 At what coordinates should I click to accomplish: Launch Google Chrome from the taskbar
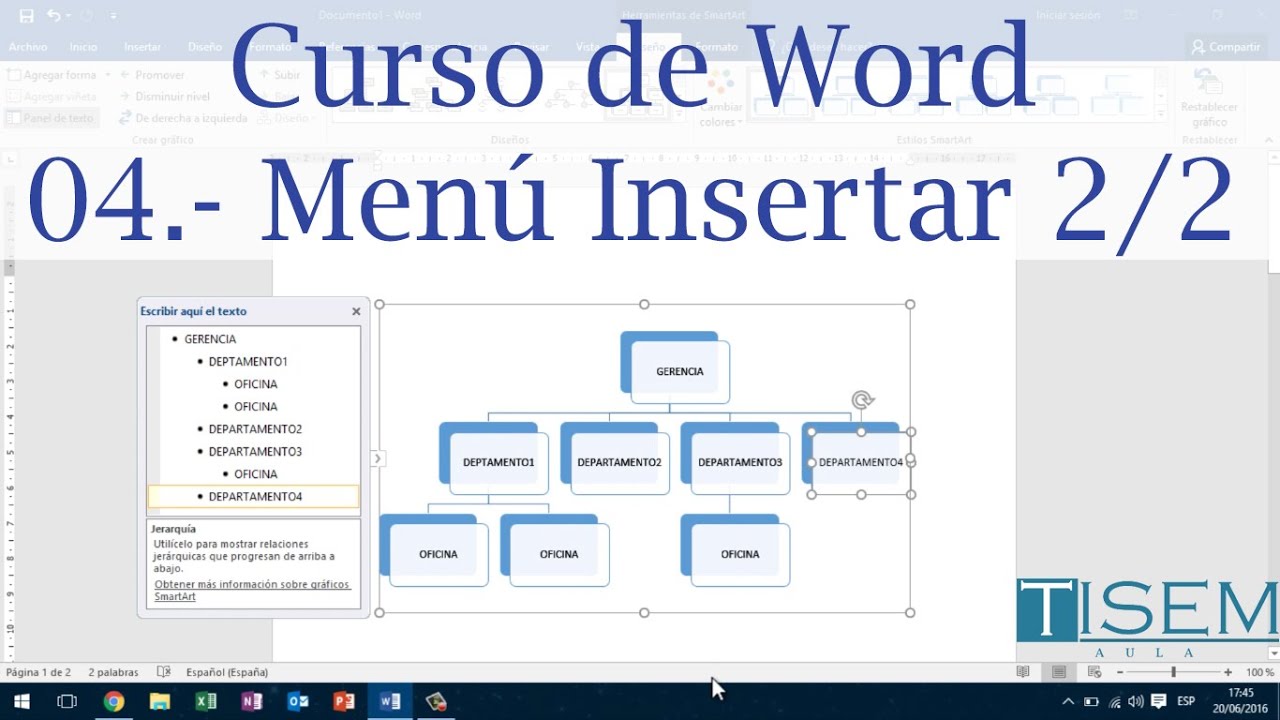coord(113,702)
